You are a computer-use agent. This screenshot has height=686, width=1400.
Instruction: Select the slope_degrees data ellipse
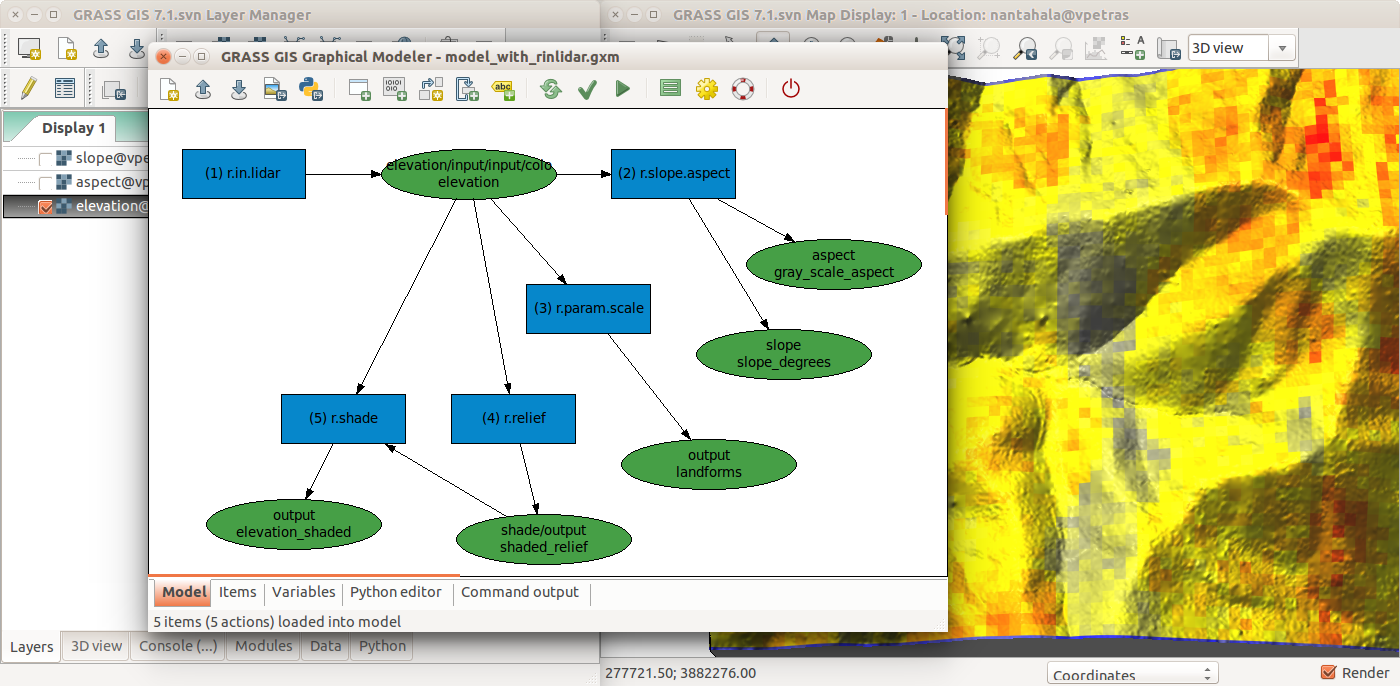point(784,354)
